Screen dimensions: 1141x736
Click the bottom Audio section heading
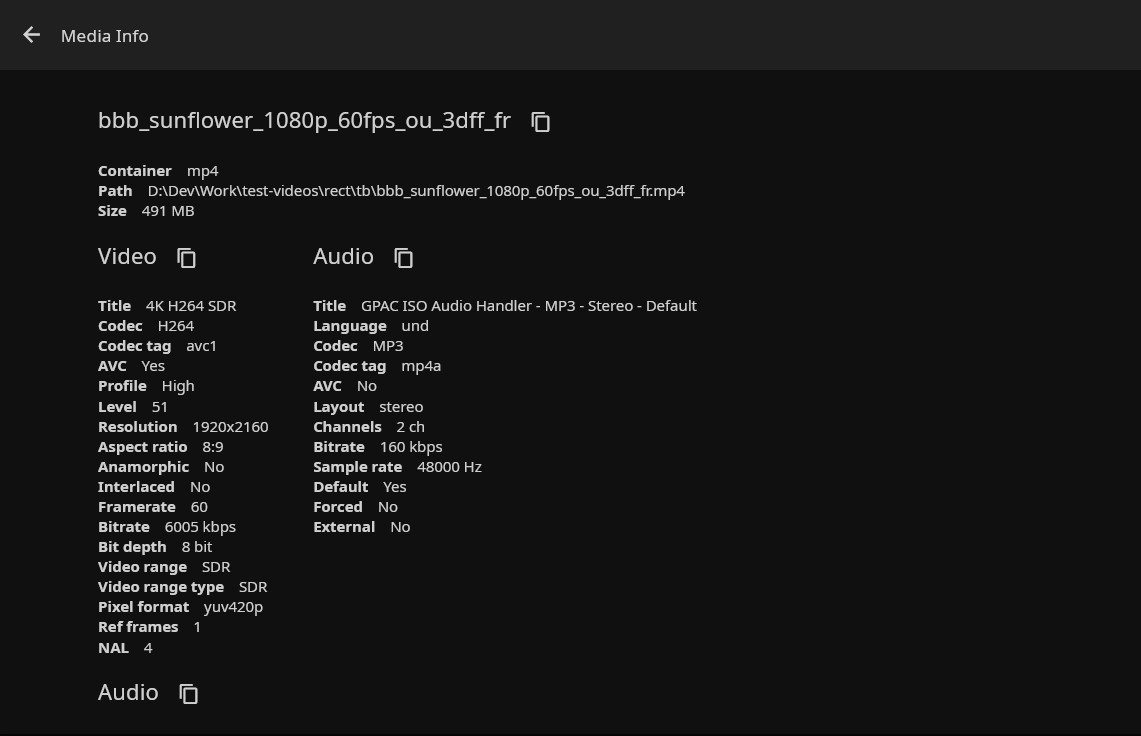[128, 693]
